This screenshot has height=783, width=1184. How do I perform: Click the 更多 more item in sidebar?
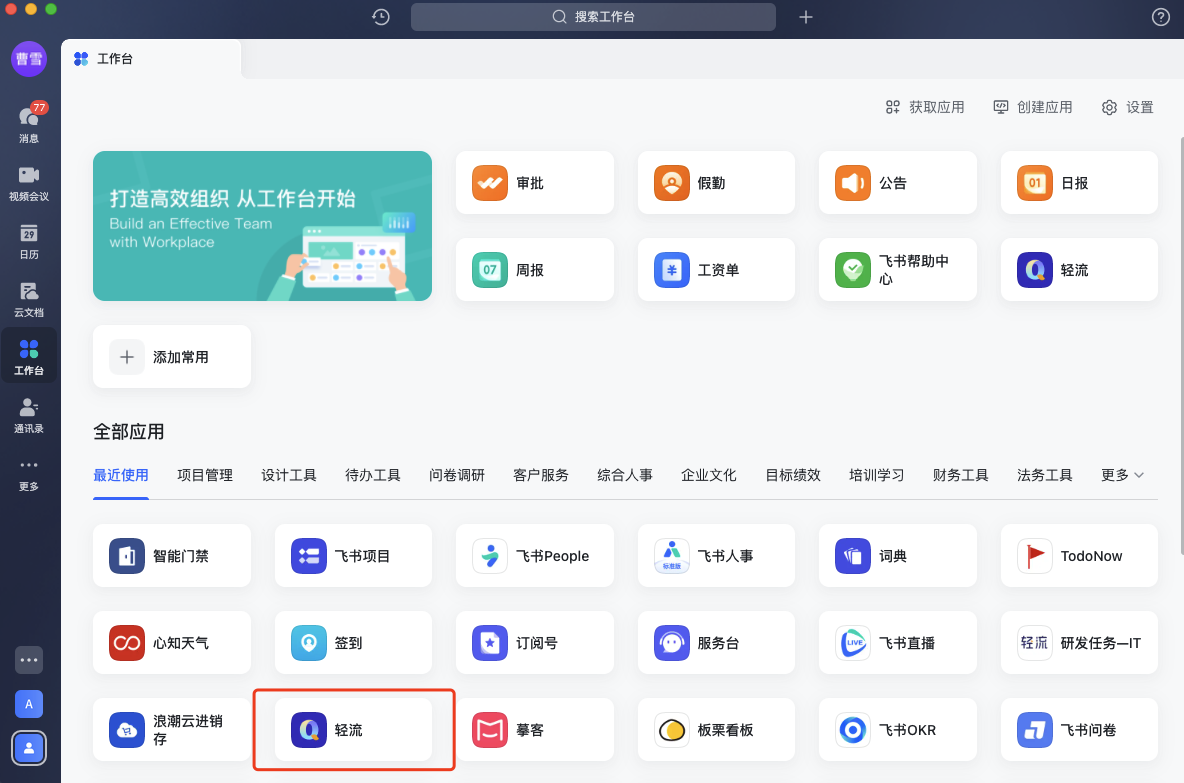[29, 474]
